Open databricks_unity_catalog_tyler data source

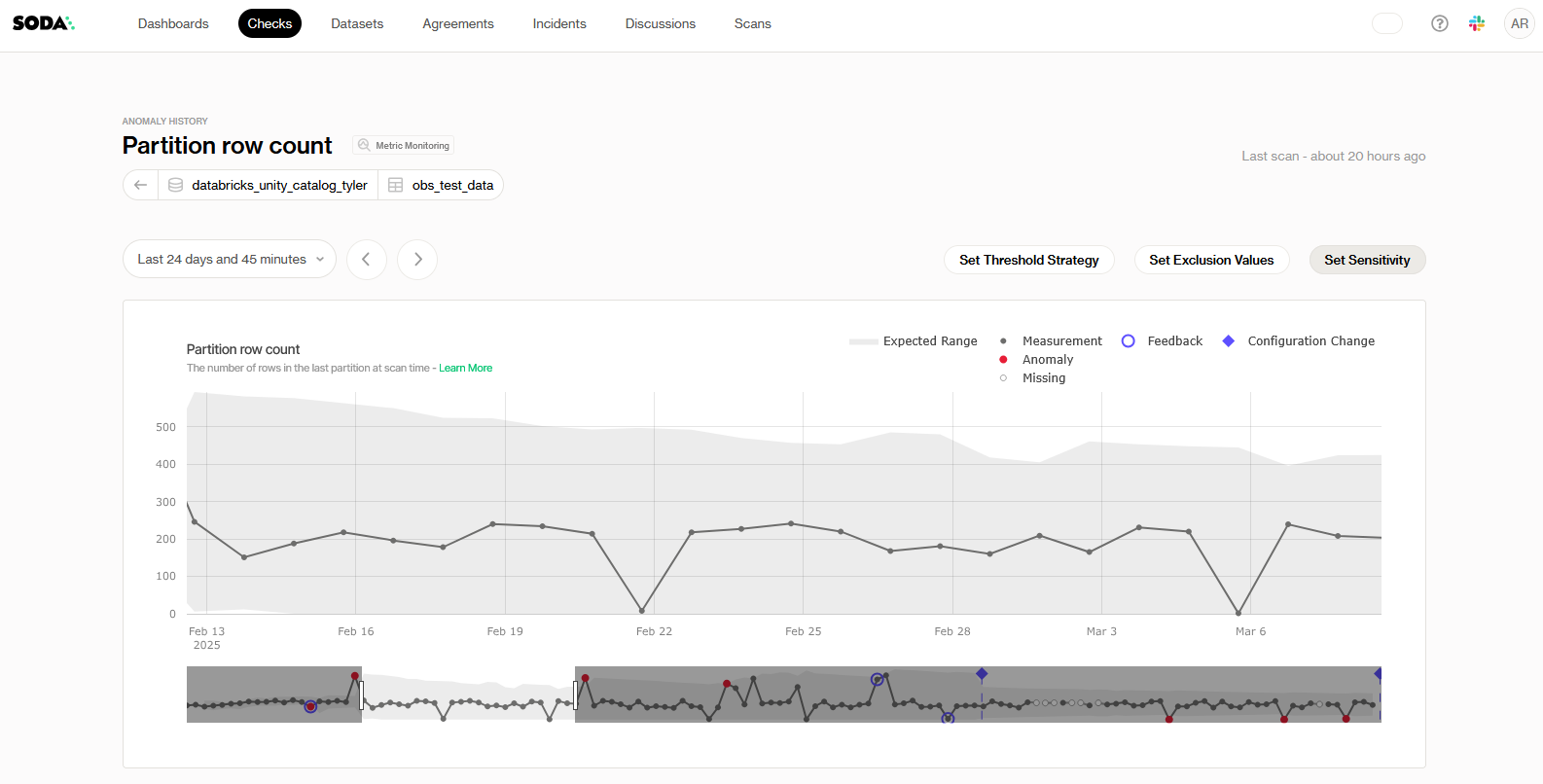[278, 185]
